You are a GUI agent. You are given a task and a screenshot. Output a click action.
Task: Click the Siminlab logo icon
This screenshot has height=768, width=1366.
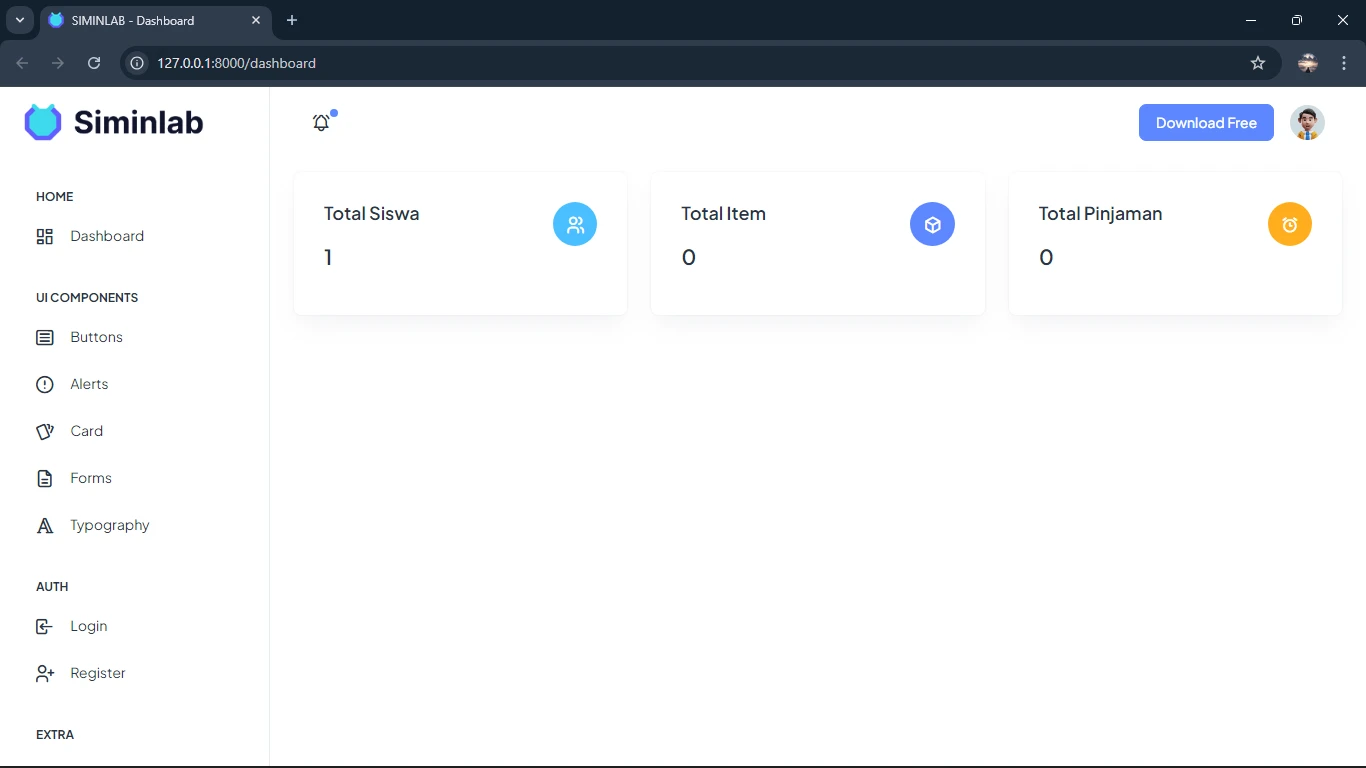point(43,122)
